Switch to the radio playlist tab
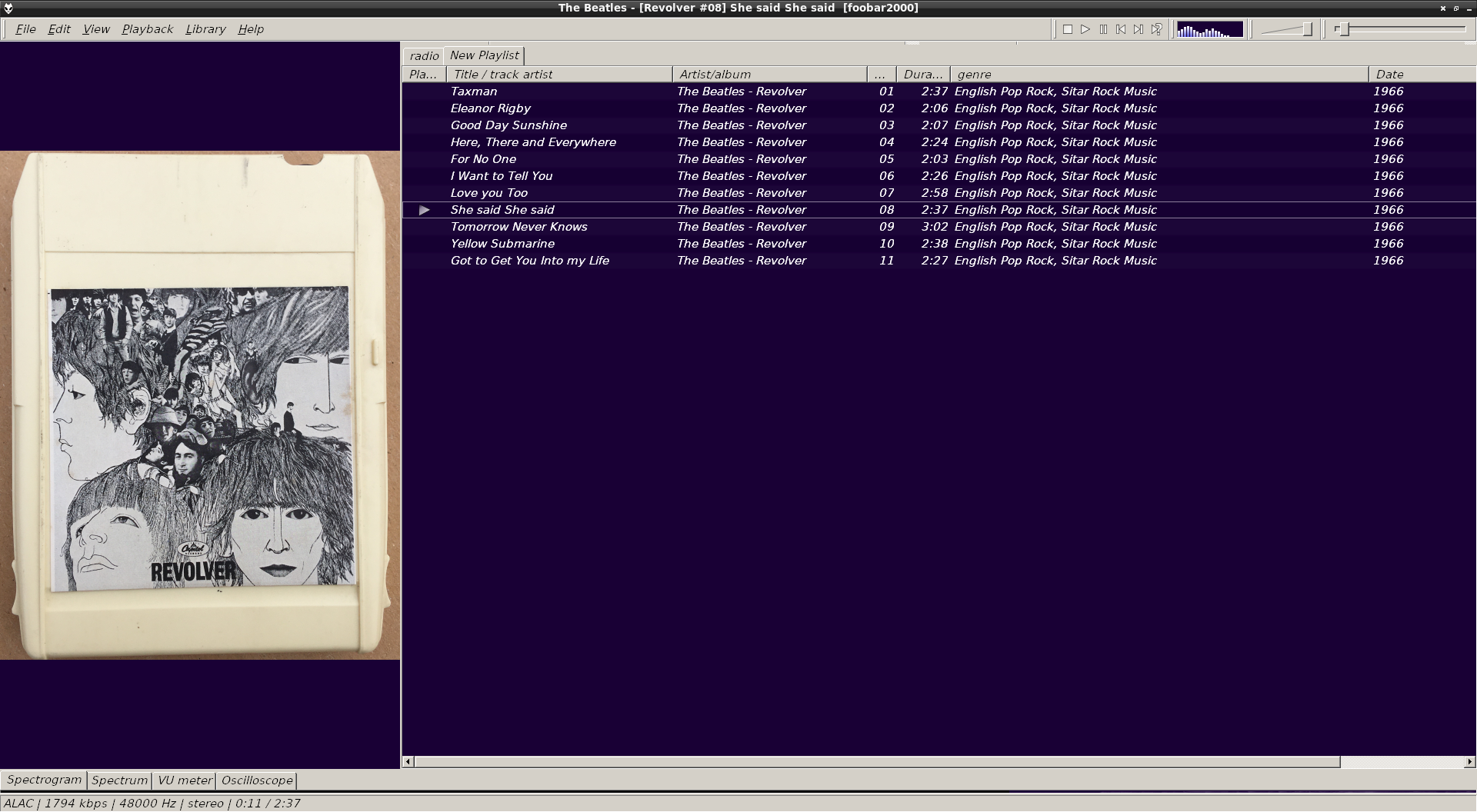1477x812 pixels. (x=424, y=56)
